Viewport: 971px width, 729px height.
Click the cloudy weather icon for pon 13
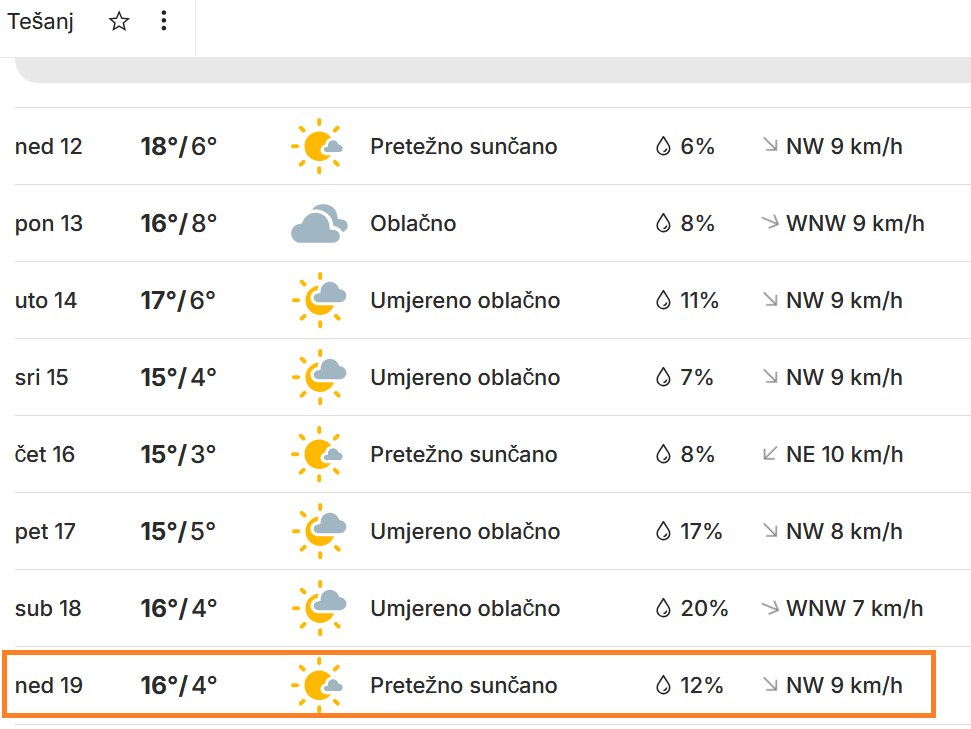pos(318,224)
